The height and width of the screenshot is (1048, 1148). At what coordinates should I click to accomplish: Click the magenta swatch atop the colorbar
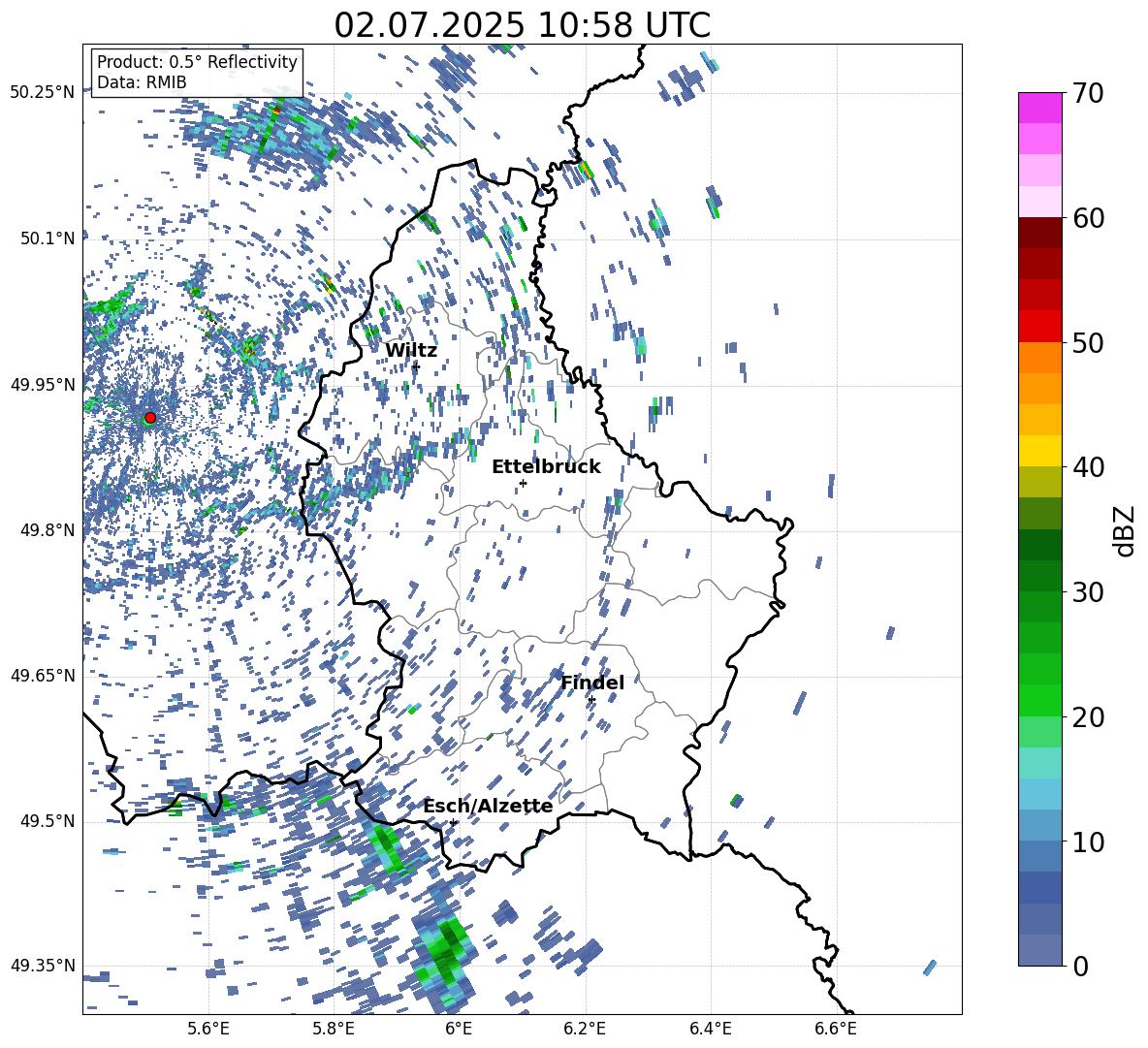pos(1039,108)
